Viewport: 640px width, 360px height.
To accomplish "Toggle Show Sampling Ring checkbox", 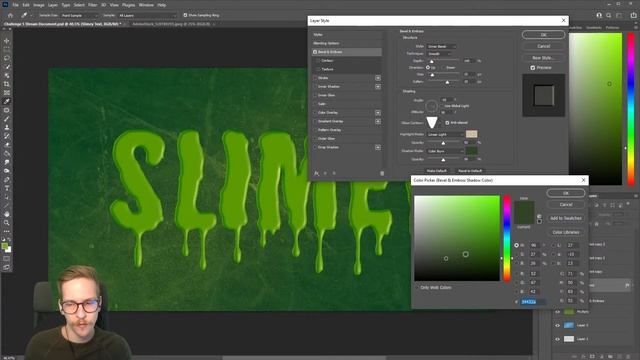I will [x=185, y=15].
